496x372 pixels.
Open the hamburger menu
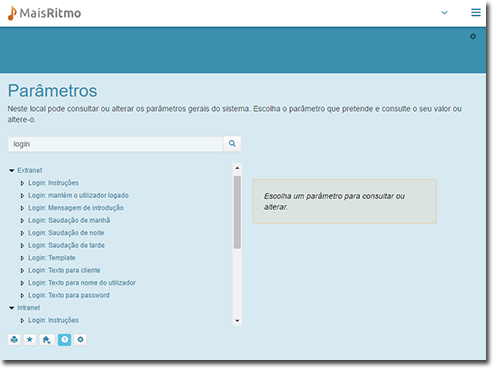[476, 12]
